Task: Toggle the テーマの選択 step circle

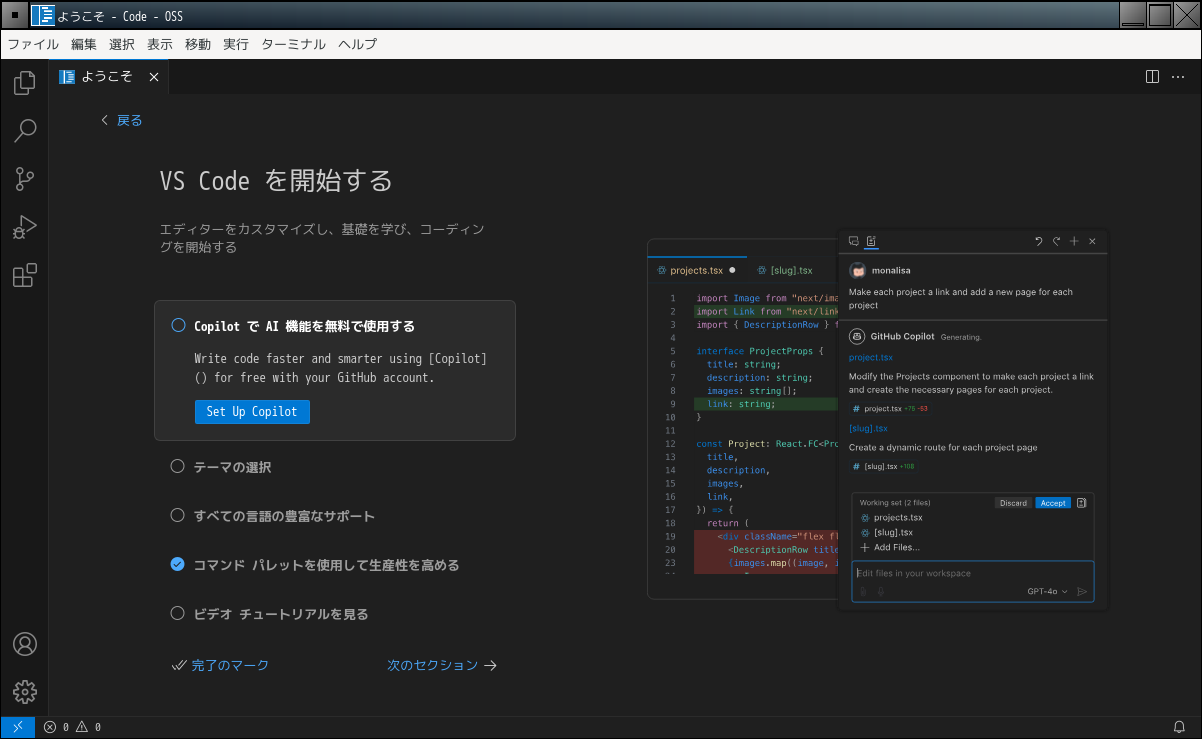Action: [177, 466]
